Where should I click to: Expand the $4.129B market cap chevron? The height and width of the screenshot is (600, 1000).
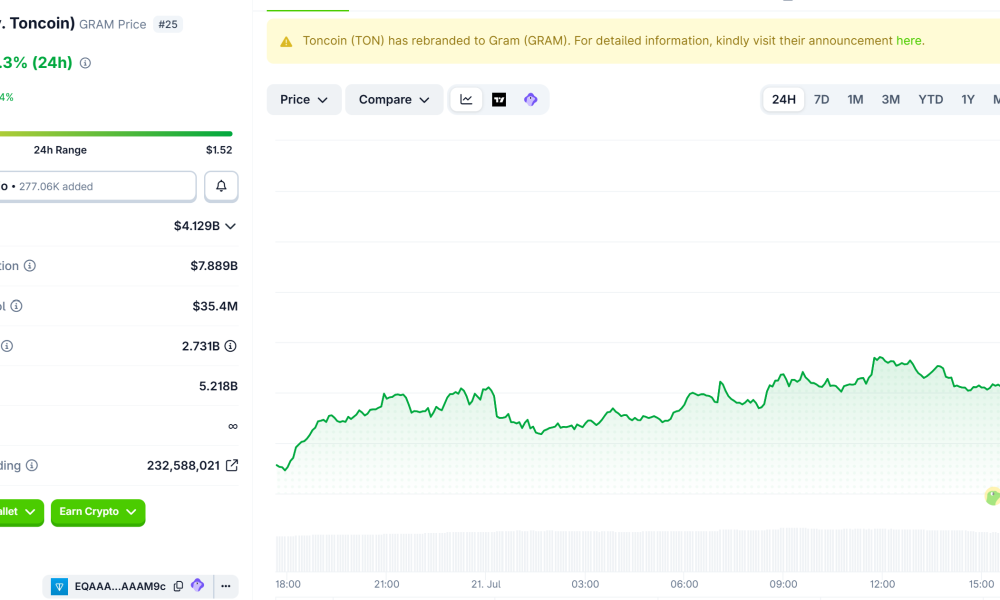coord(231,226)
